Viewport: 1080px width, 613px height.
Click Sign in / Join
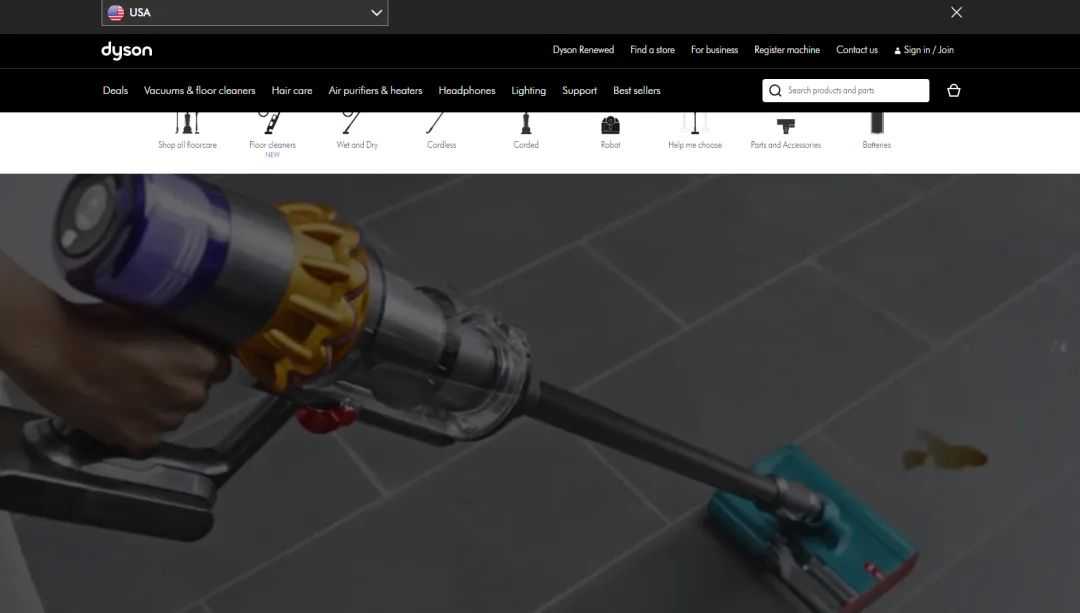tap(924, 50)
